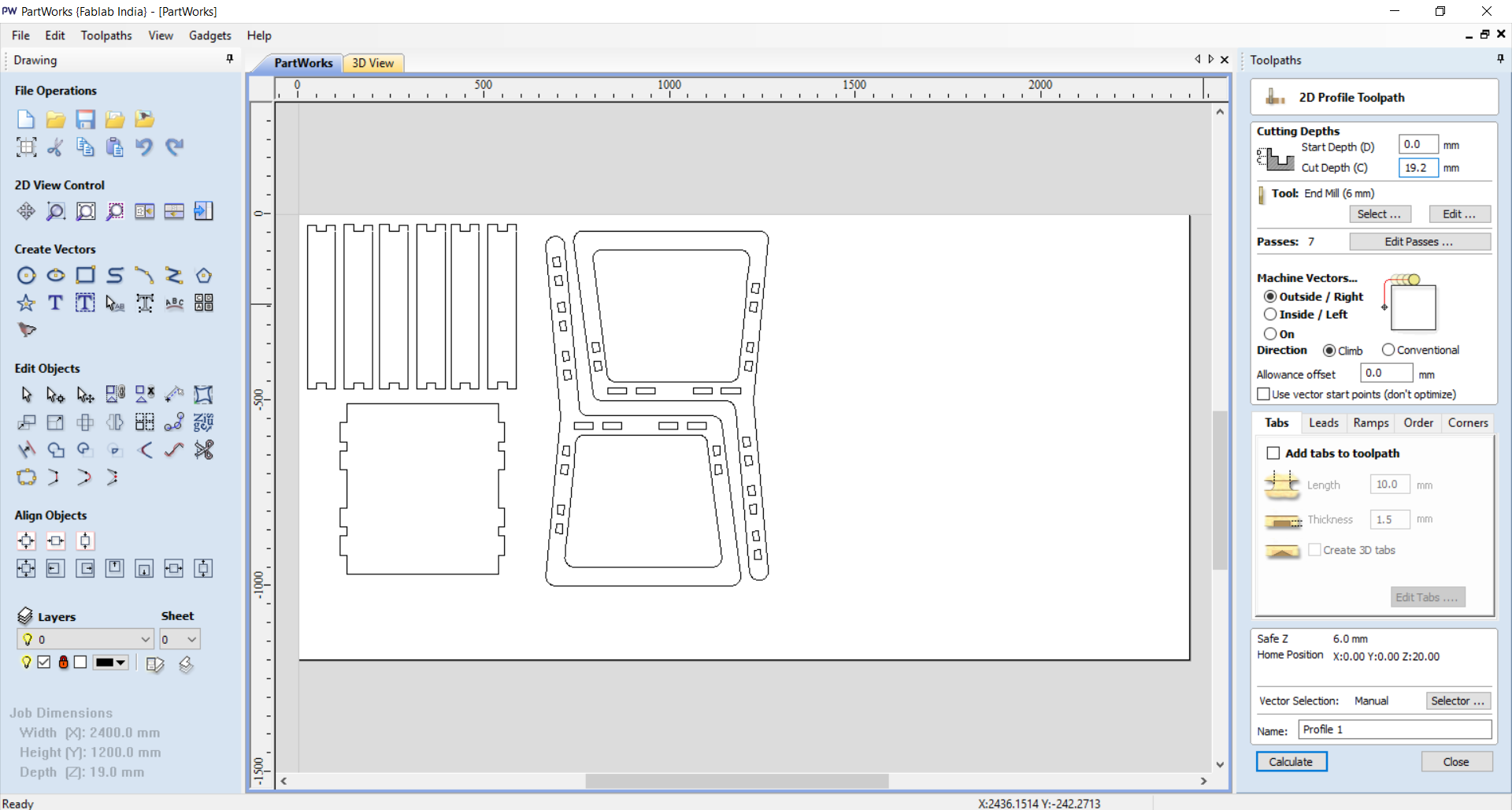Redo the last undone action

pos(174,147)
